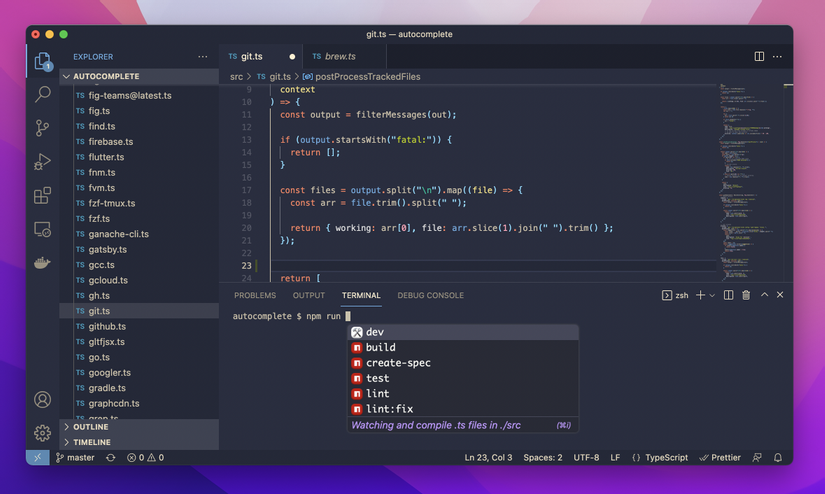This screenshot has height=494, width=825.
Task: Select the lint:fix script suggestion
Action: pyautogui.click(x=463, y=409)
